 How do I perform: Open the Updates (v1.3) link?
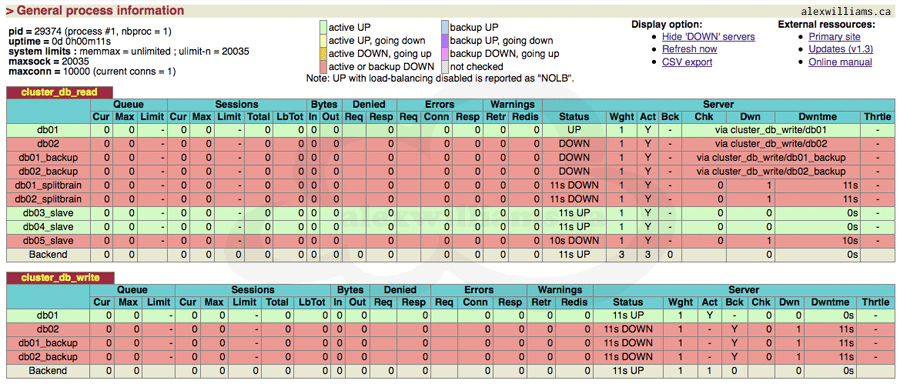point(840,49)
